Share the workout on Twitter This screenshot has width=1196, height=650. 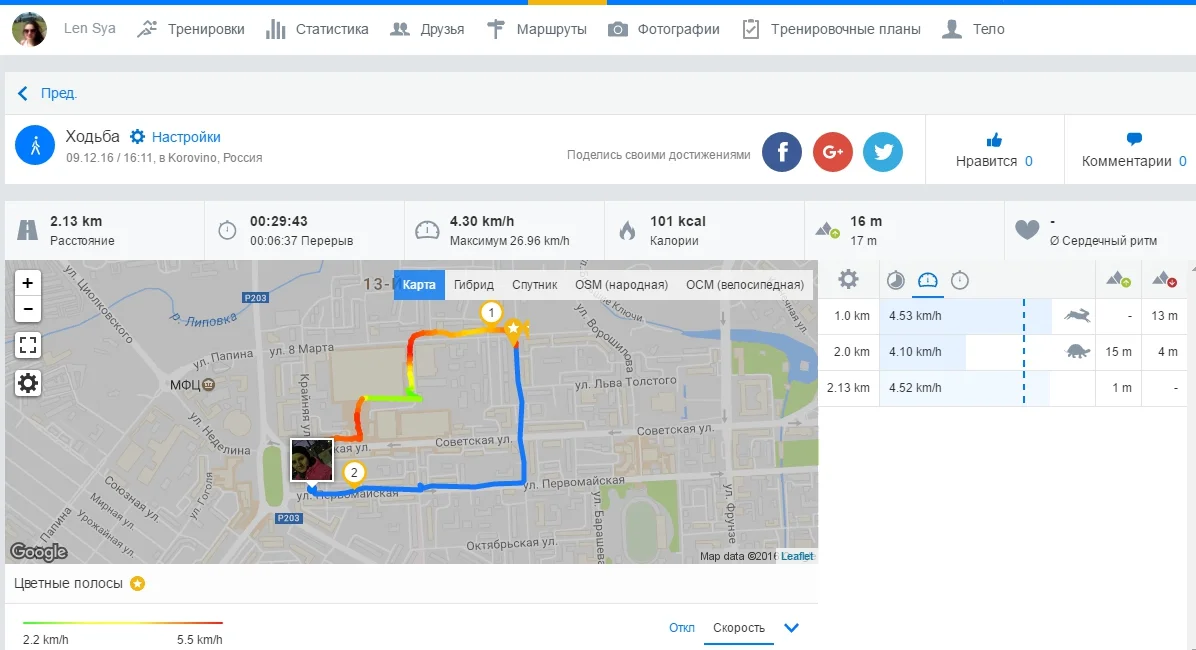(x=883, y=152)
